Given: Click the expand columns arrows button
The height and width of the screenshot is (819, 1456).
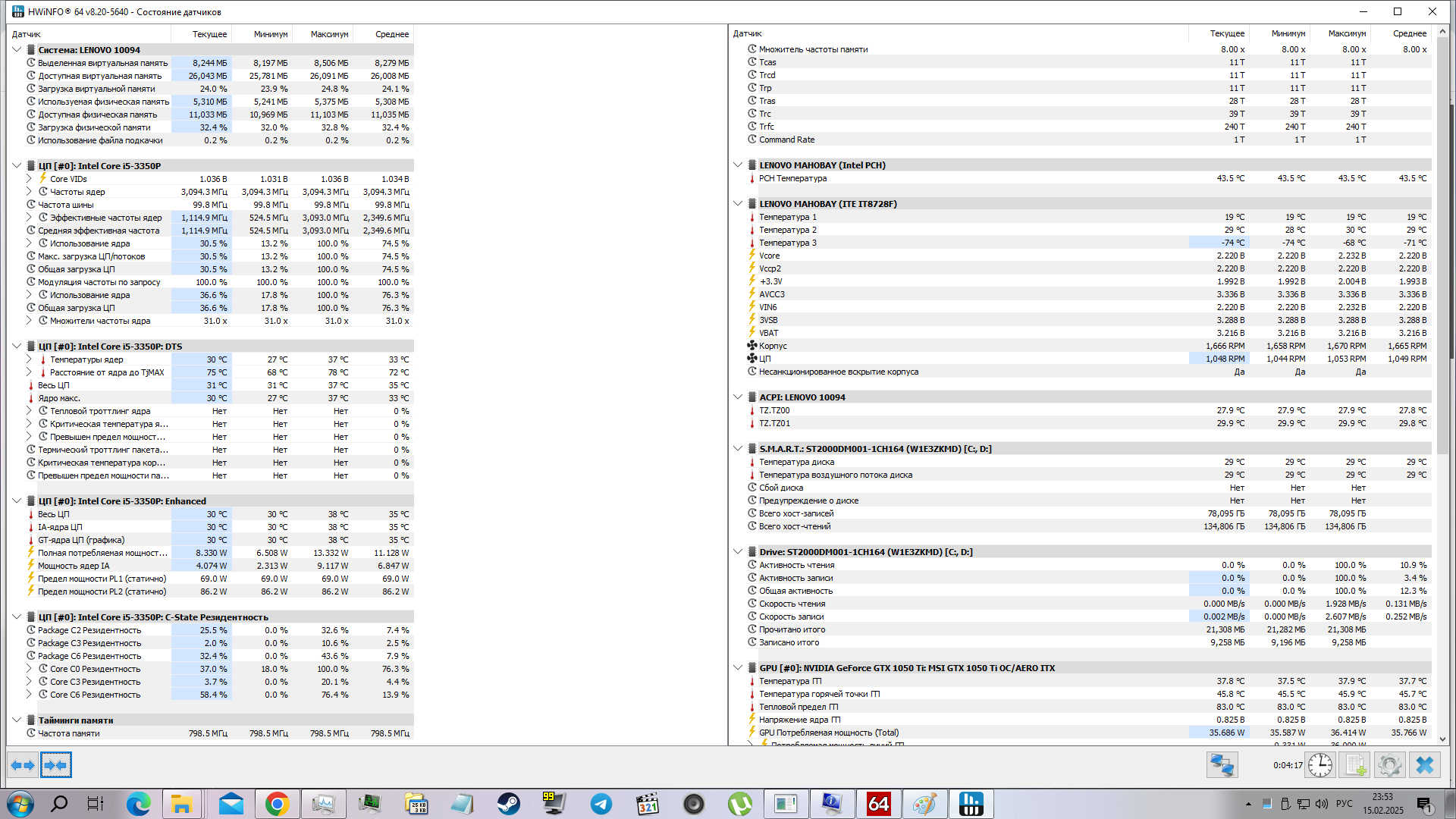Looking at the screenshot, I should pyautogui.click(x=23, y=765).
